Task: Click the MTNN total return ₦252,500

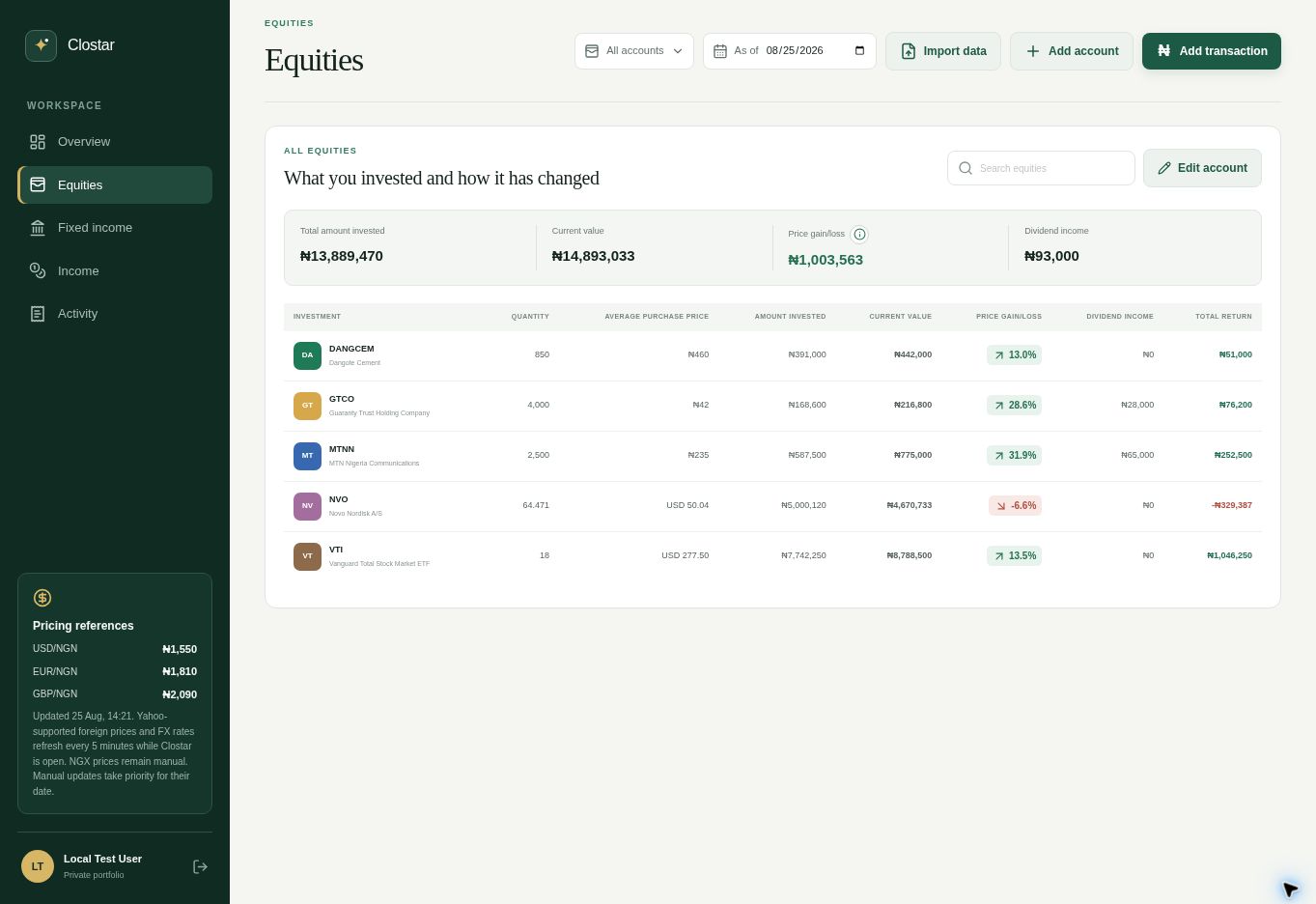Action: click(1233, 456)
